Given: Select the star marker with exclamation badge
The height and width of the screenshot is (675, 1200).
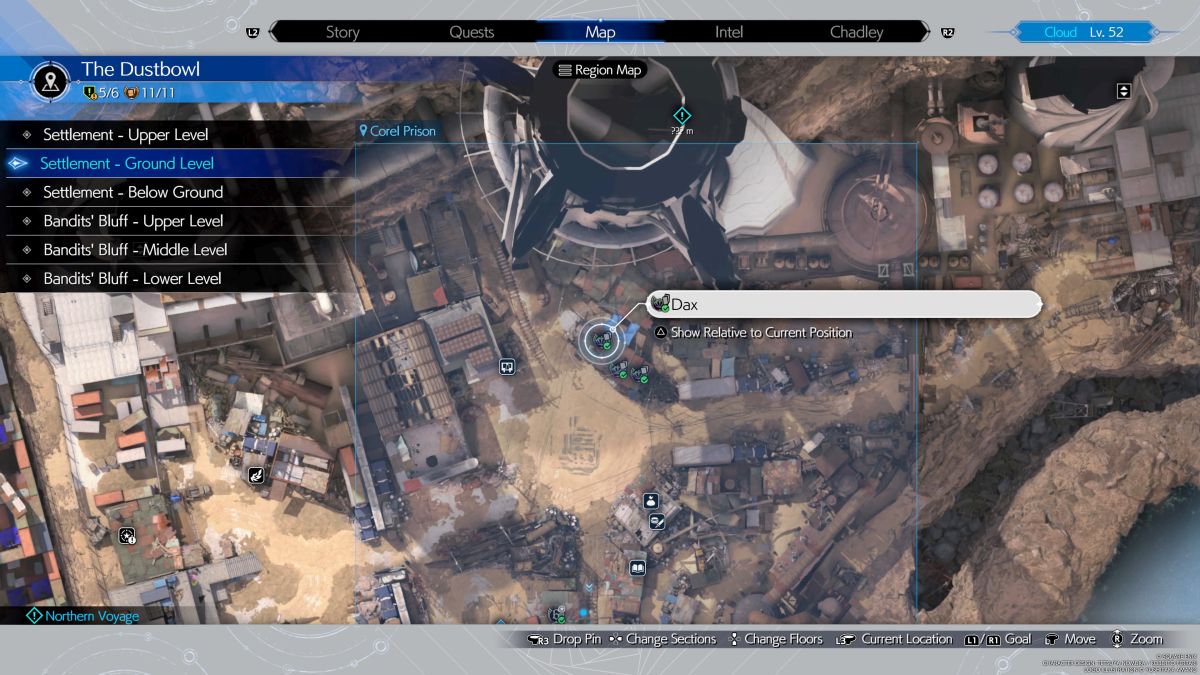Looking at the screenshot, I should point(127,536).
